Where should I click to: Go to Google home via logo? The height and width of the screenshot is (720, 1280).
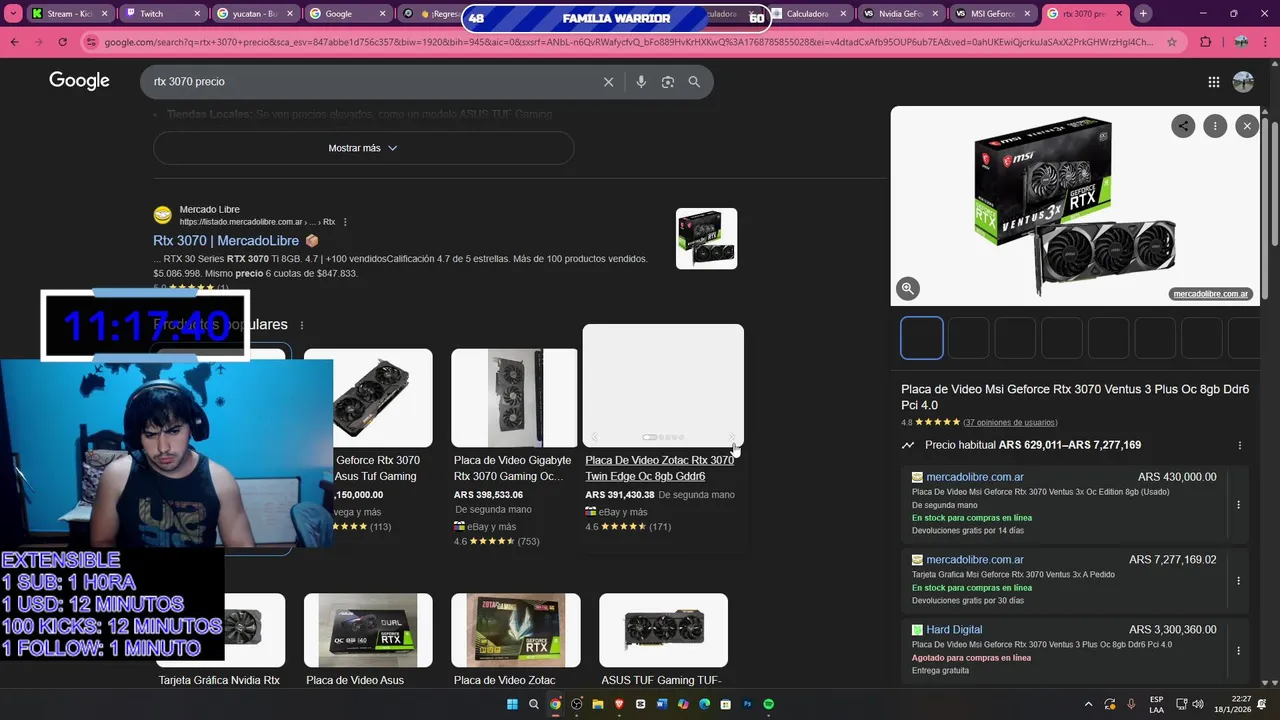click(x=79, y=82)
